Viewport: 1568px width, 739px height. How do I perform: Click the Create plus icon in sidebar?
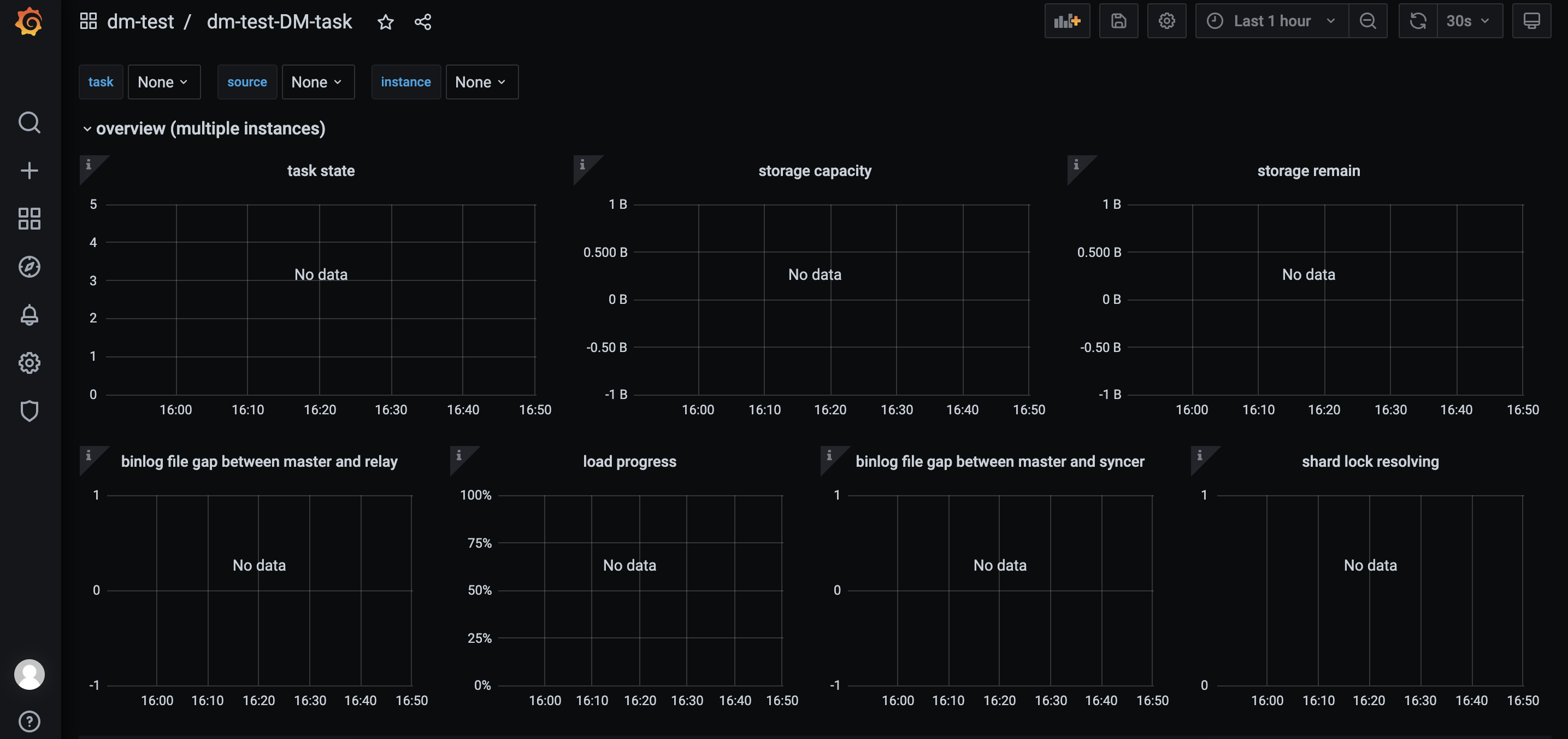[28, 171]
